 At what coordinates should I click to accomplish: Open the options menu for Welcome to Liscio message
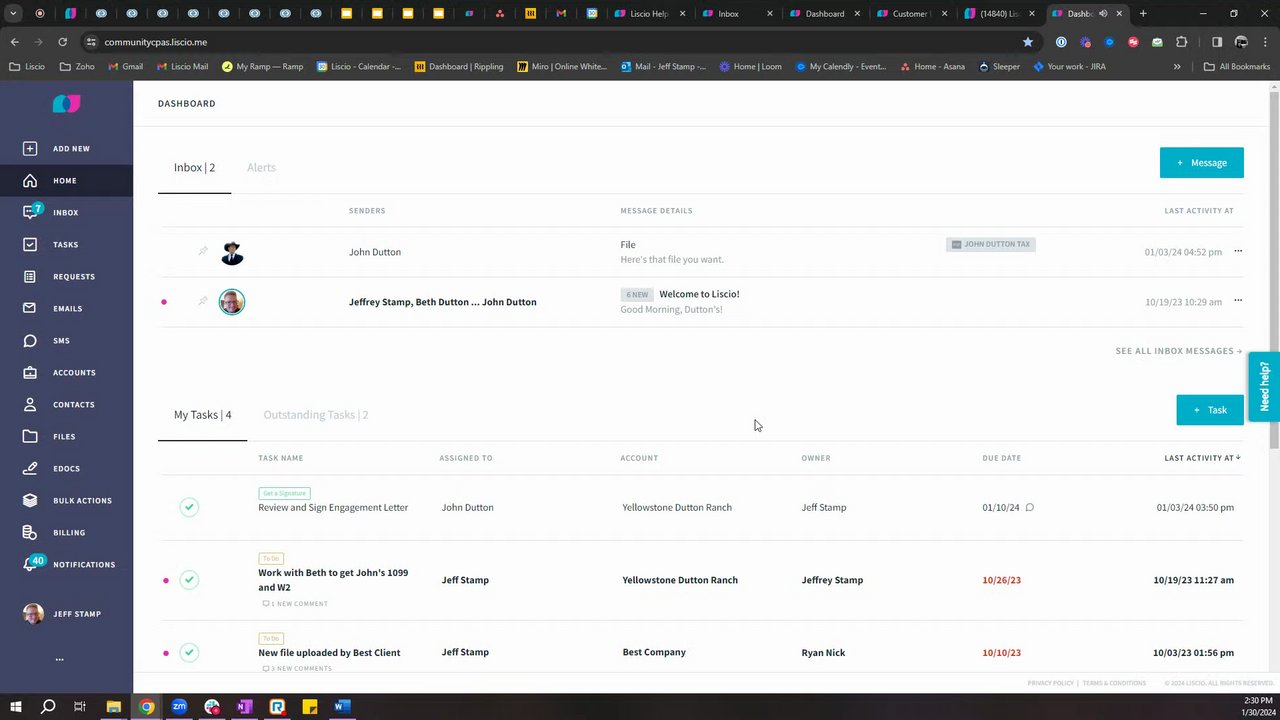(1238, 301)
